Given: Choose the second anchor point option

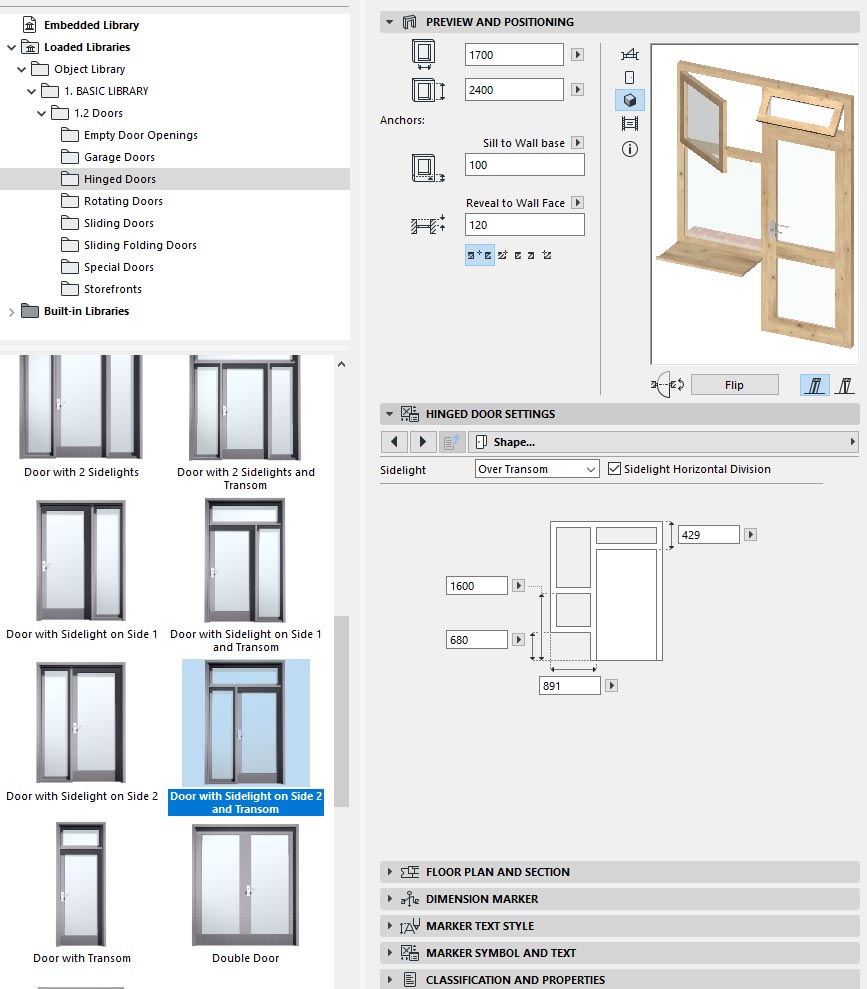Looking at the screenshot, I should [x=503, y=255].
